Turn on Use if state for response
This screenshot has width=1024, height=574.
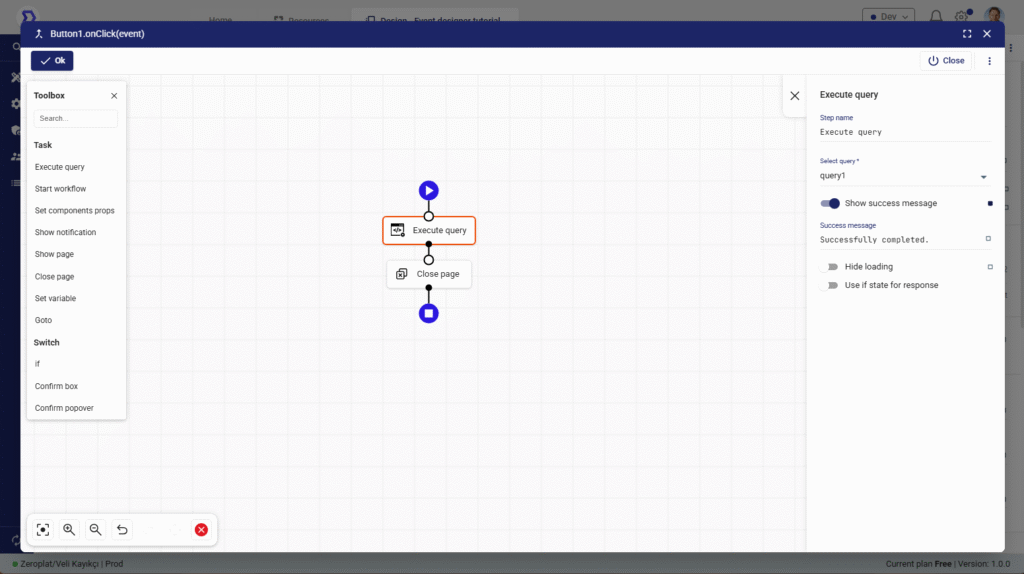(830, 285)
